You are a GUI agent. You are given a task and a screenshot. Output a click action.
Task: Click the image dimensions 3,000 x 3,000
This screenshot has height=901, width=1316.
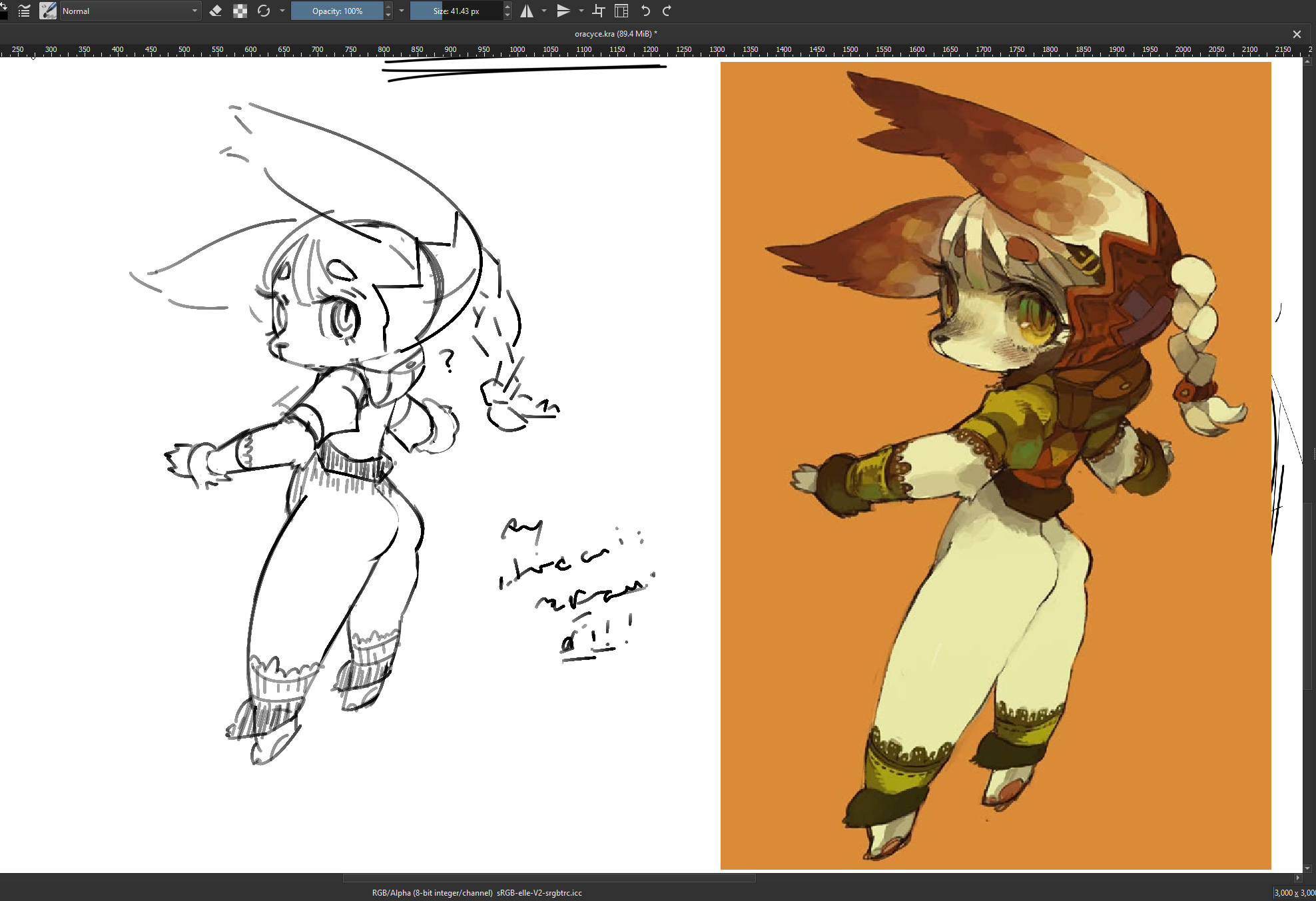pyautogui.click(x=1295, y=893)
